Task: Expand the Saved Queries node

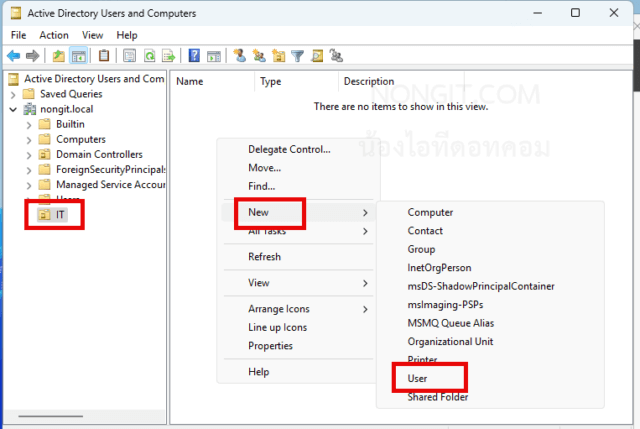Action: pyautogui.click(x=13, y=95)
